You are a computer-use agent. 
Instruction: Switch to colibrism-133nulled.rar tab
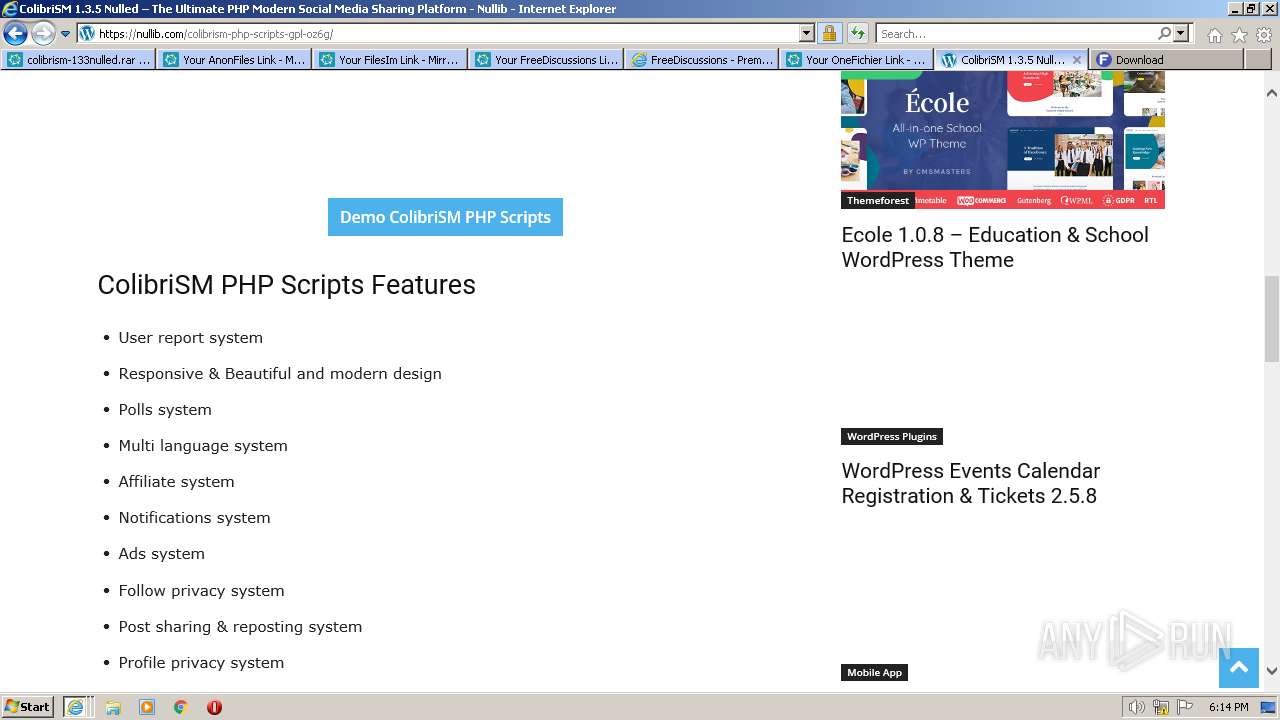click(x=79, y=60)
